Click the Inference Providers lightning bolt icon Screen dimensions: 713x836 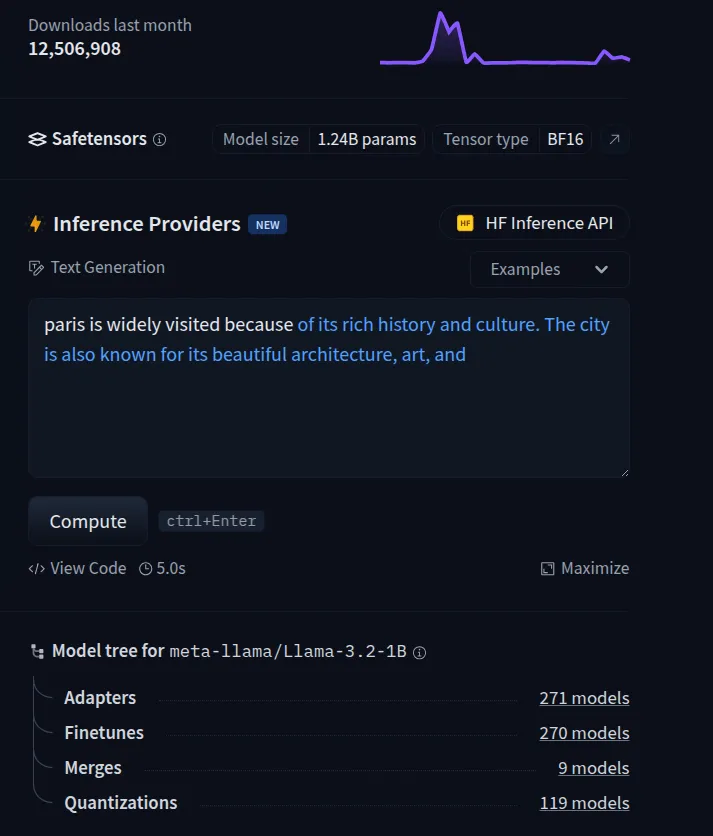36,224
